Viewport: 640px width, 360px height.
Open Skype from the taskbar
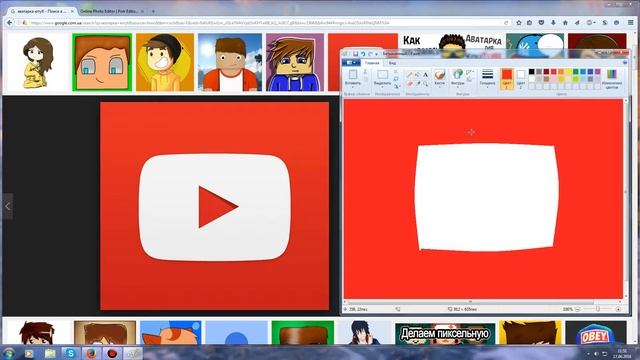(70, 353)
